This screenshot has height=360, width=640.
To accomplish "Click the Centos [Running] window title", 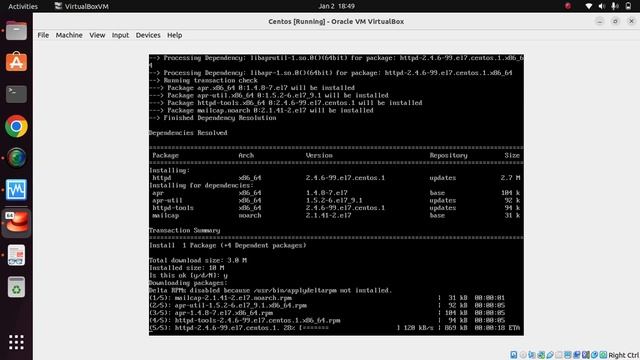I will (x=336, y=22).
